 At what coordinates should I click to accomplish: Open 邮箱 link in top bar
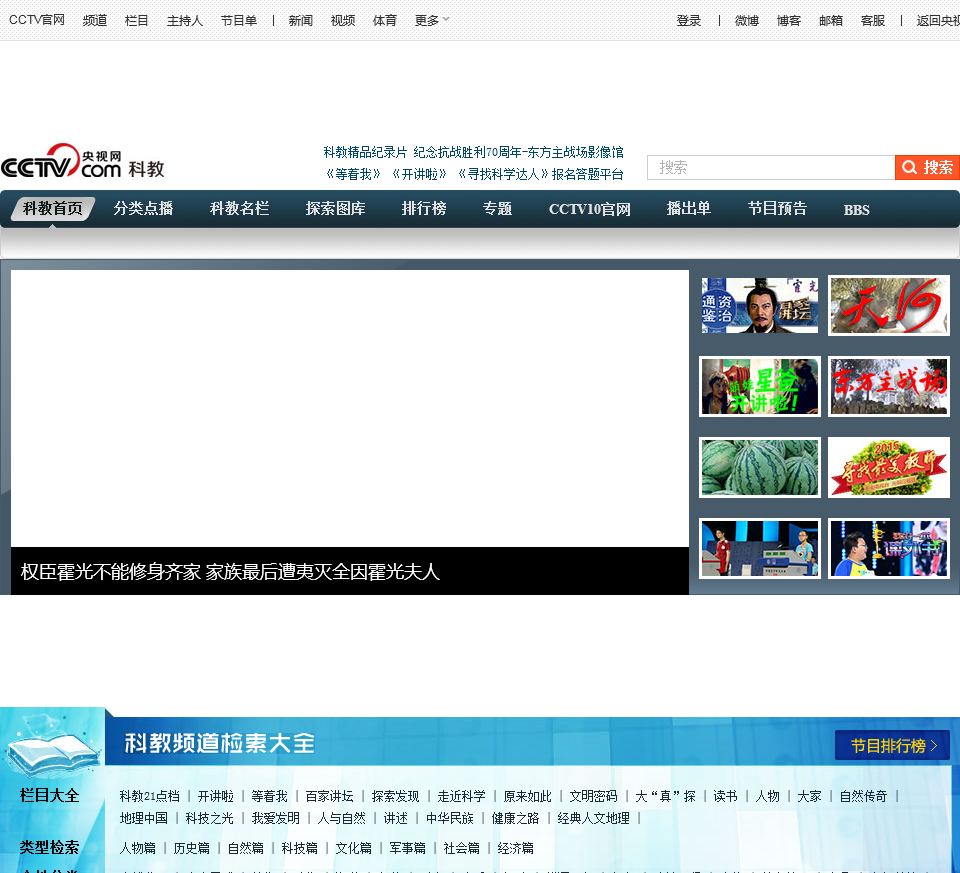tap(831, 20)
